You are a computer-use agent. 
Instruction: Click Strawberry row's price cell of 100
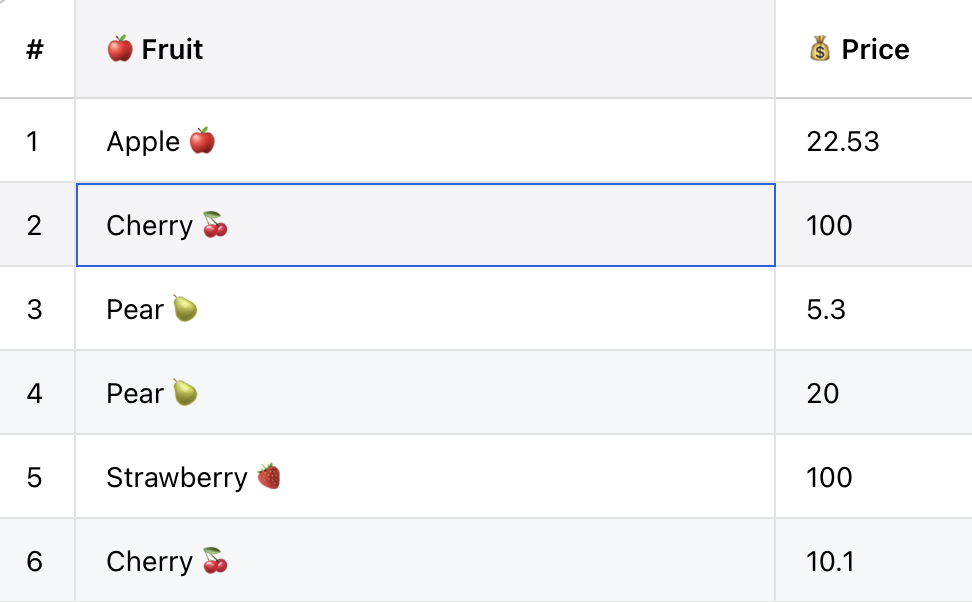pos(830,477)
